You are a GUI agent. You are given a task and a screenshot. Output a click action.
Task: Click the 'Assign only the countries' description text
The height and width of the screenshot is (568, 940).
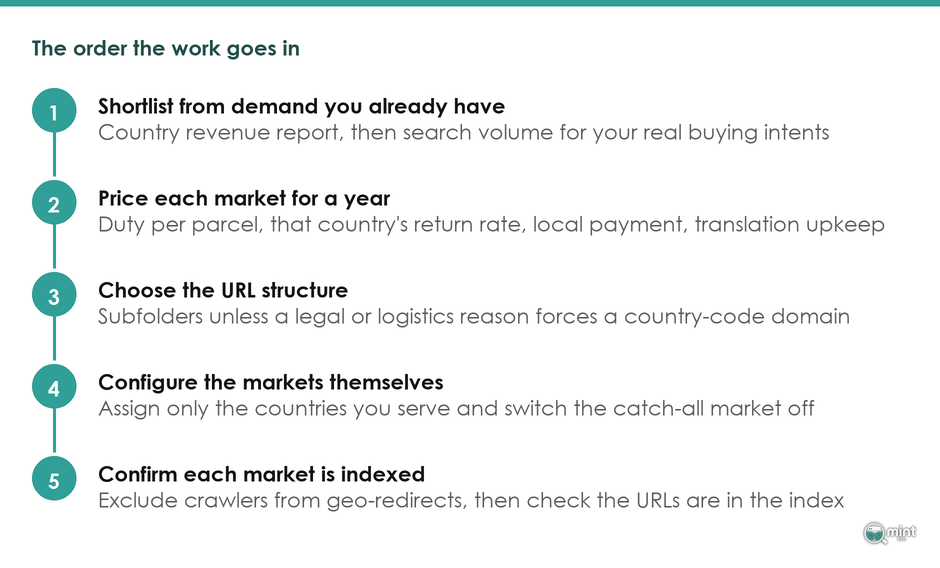(456, 408)
